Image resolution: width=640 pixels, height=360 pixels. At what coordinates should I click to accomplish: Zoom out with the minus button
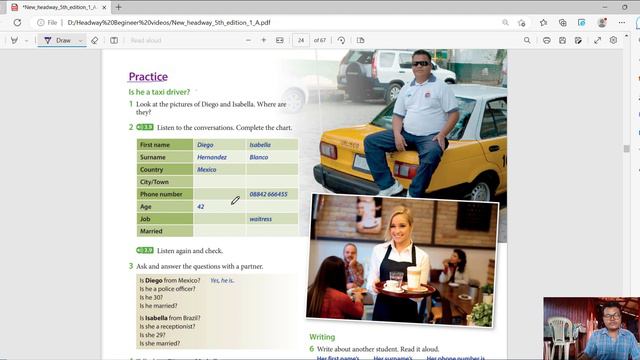248,40
